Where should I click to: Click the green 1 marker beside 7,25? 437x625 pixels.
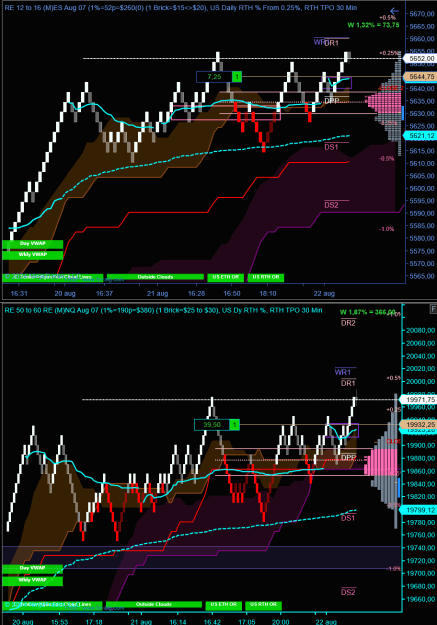click(237, 77)
